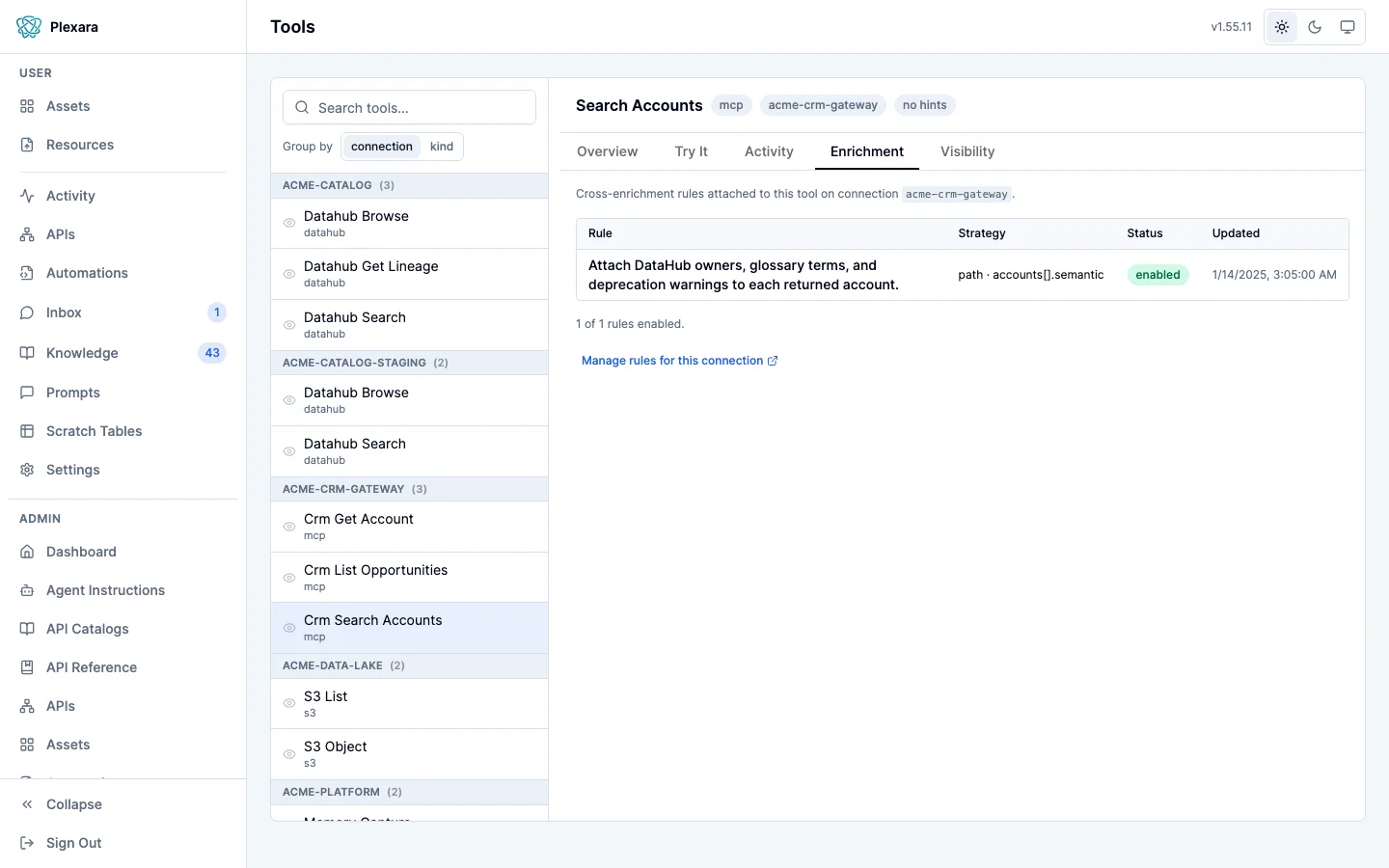Collapse the ACME-DATA-LAKE group header
The height and width of the screenshot is (868, 1389).
click(x=409, y=665)
